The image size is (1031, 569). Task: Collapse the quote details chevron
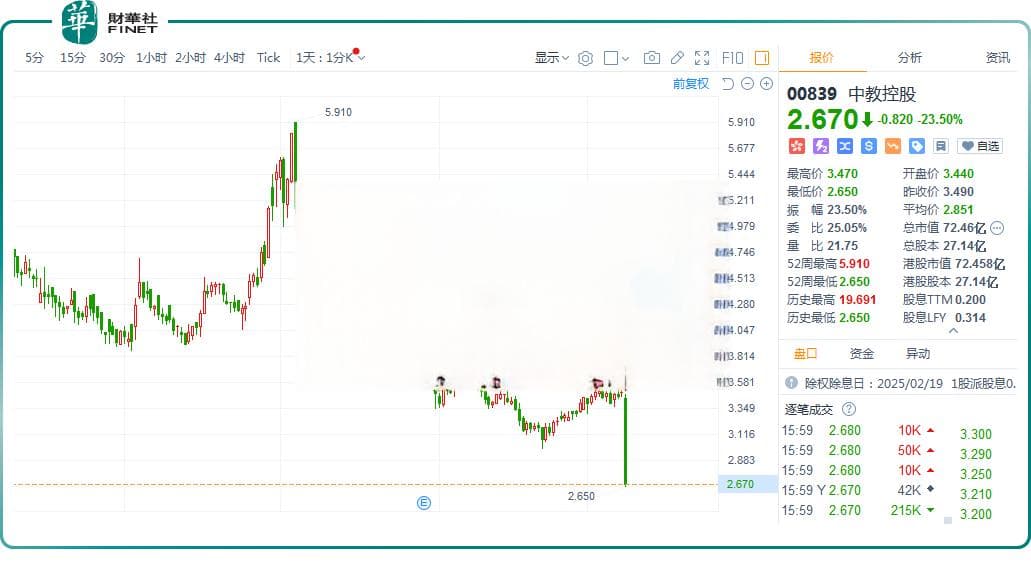(x=953, y=332)
